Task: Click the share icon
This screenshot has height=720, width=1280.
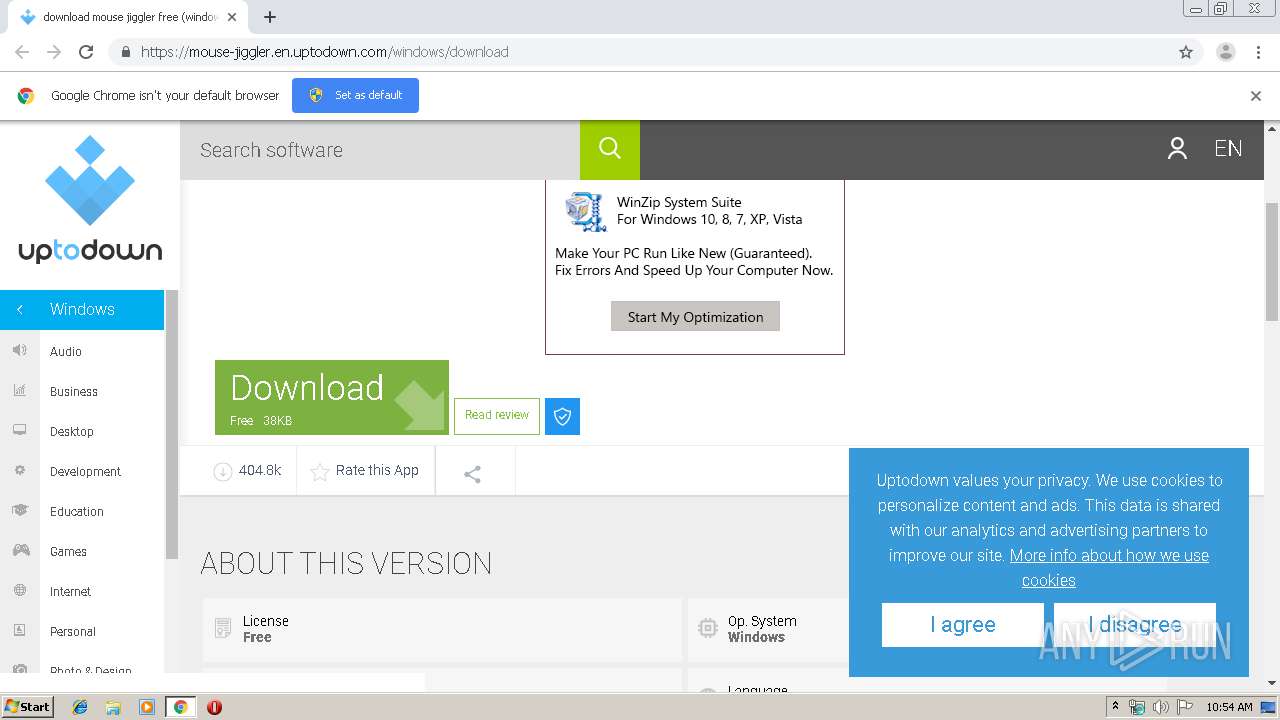Action: [x=473, y=474]
